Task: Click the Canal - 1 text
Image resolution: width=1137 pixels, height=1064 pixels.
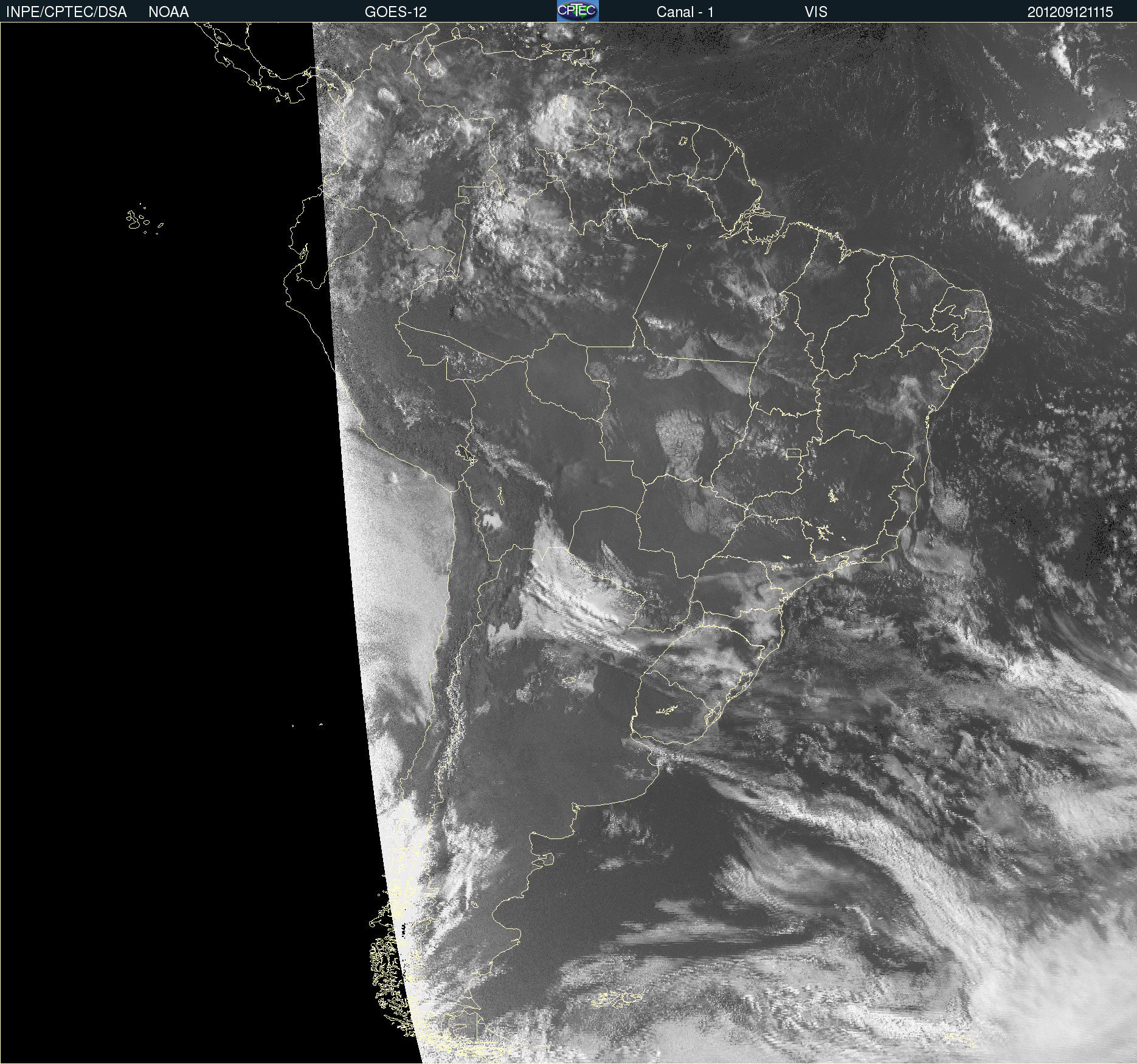Action: click(x=685, y=12)
